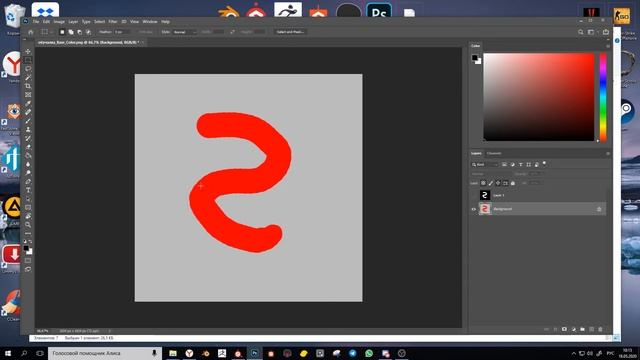Select the Horizontal Type tool
Screen dimensions: 640x360
click(x=28, y=190)
